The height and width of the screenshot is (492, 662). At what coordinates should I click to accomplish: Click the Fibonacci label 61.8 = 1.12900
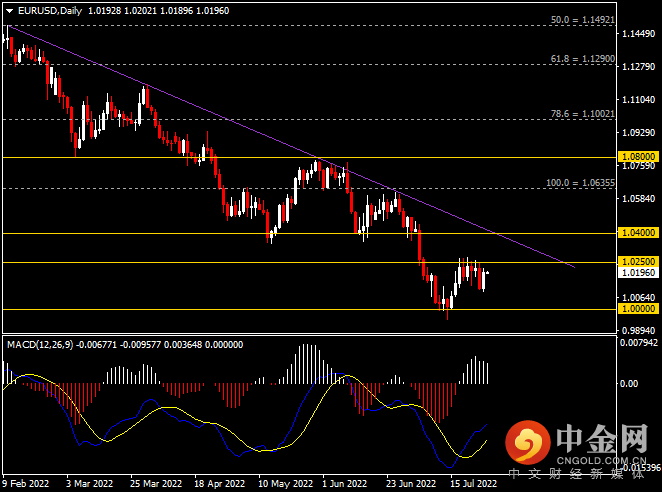(x=583, y=59)
